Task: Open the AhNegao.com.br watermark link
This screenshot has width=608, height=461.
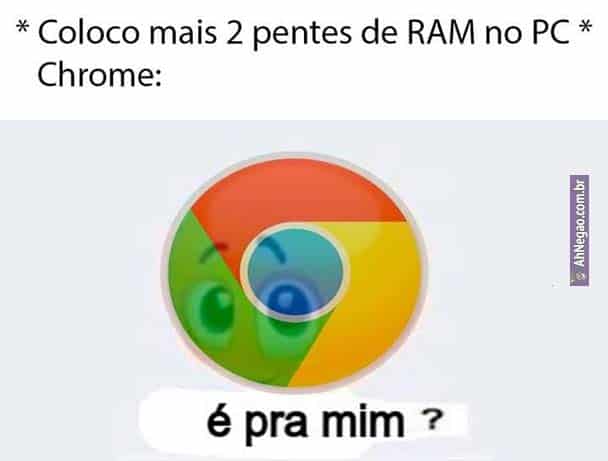Action: pyautogui.click(x=580, y=230)
